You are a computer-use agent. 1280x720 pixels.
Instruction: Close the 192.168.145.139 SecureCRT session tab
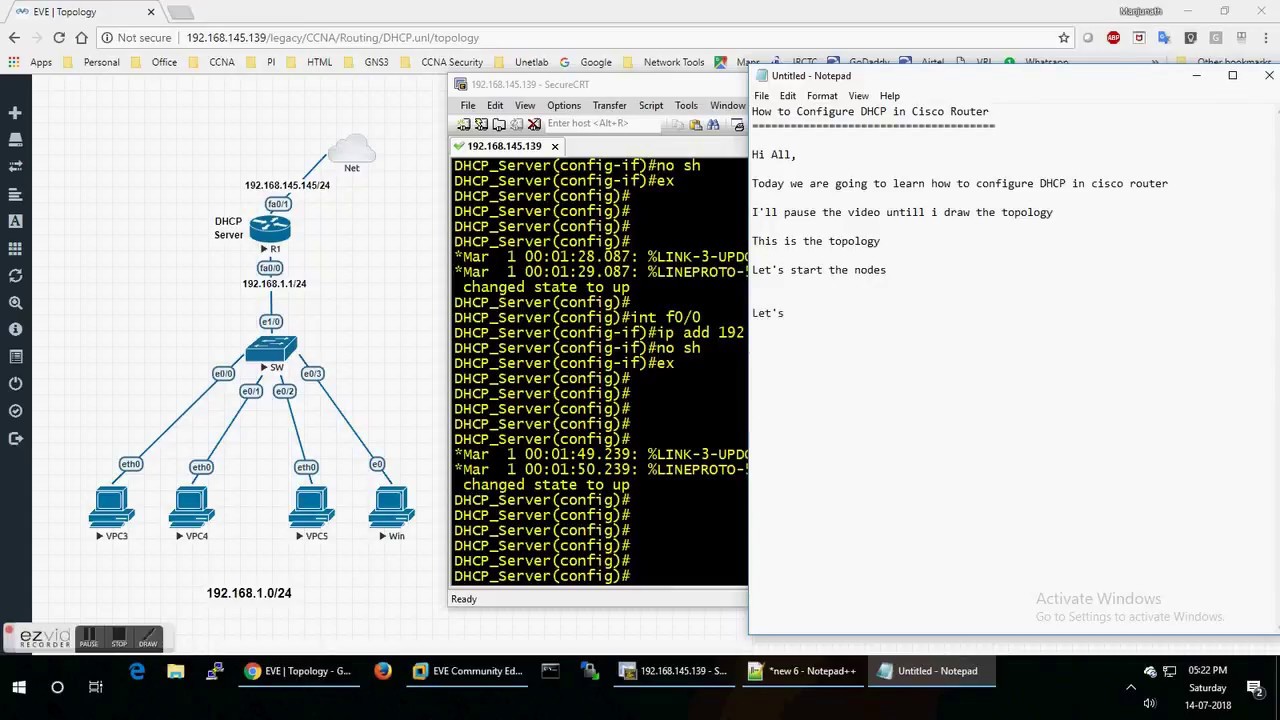coord(555,146)
